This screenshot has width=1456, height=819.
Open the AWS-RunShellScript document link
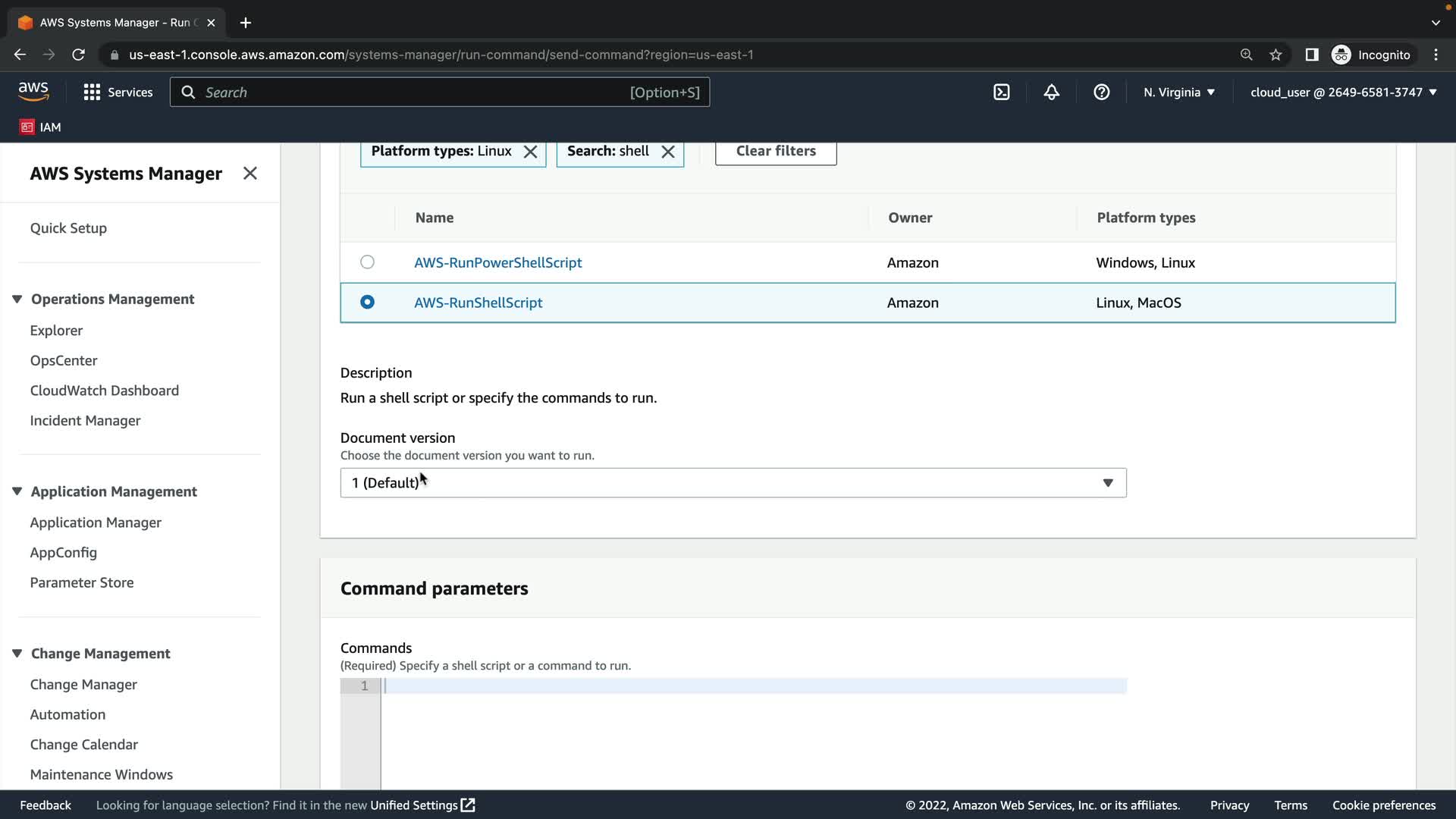pyautogui.click(x=478, y=303)
